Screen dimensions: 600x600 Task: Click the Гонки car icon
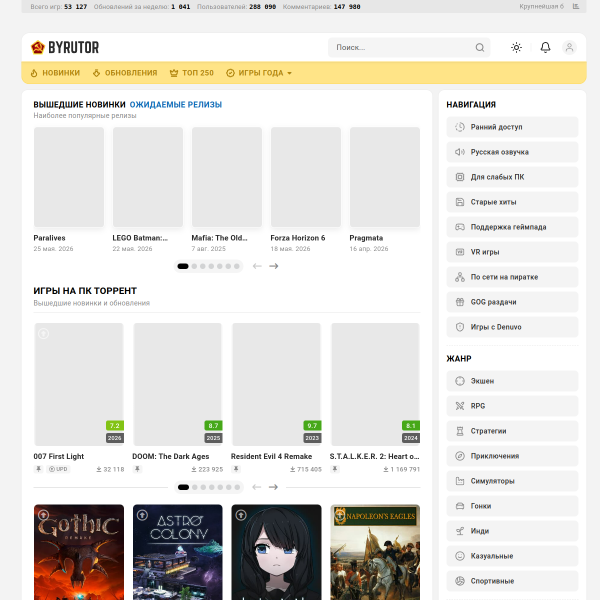pyautogui.click(x=460, y=506)
